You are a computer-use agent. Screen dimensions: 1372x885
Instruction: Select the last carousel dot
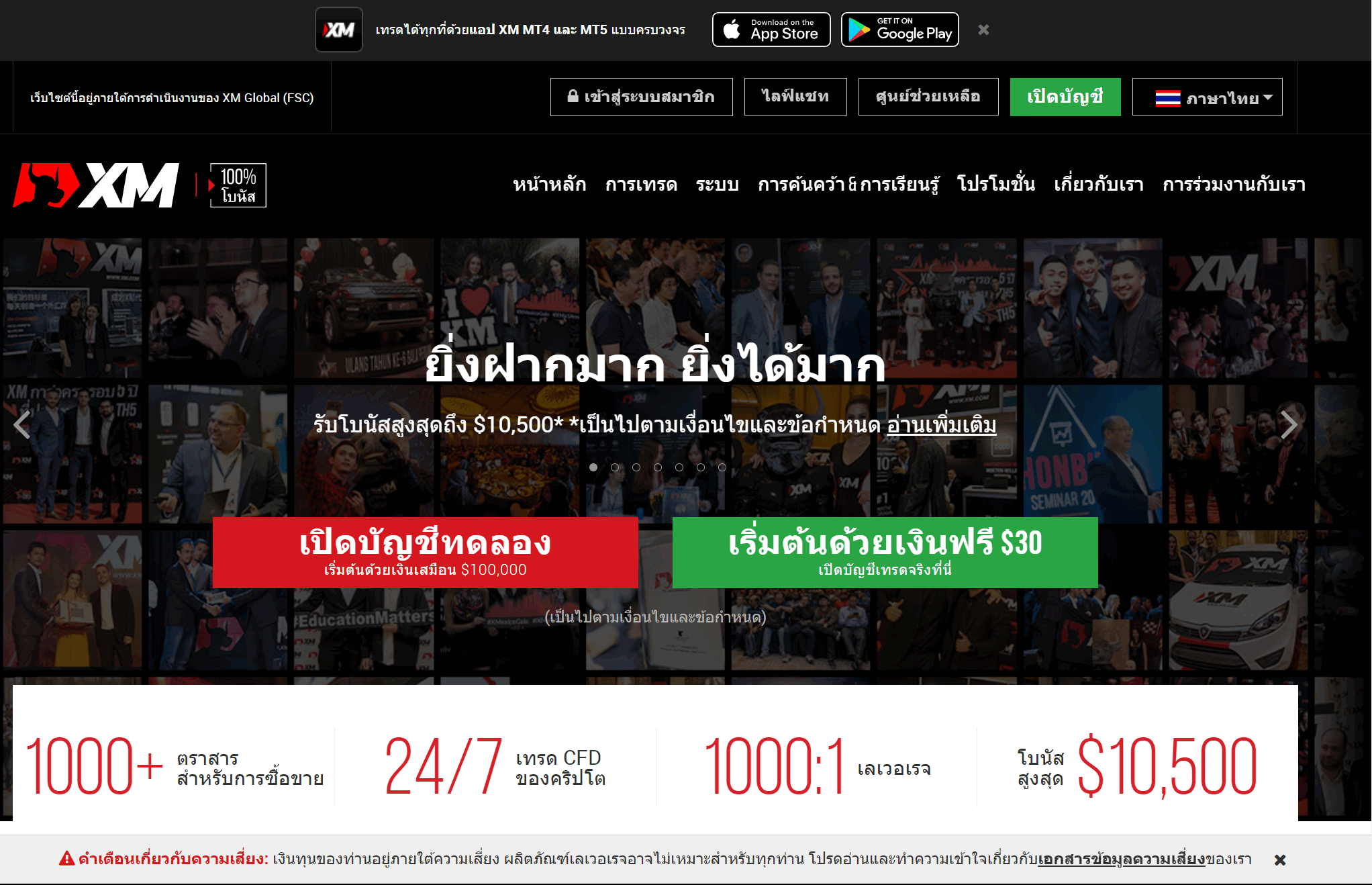tap(722, 467)
